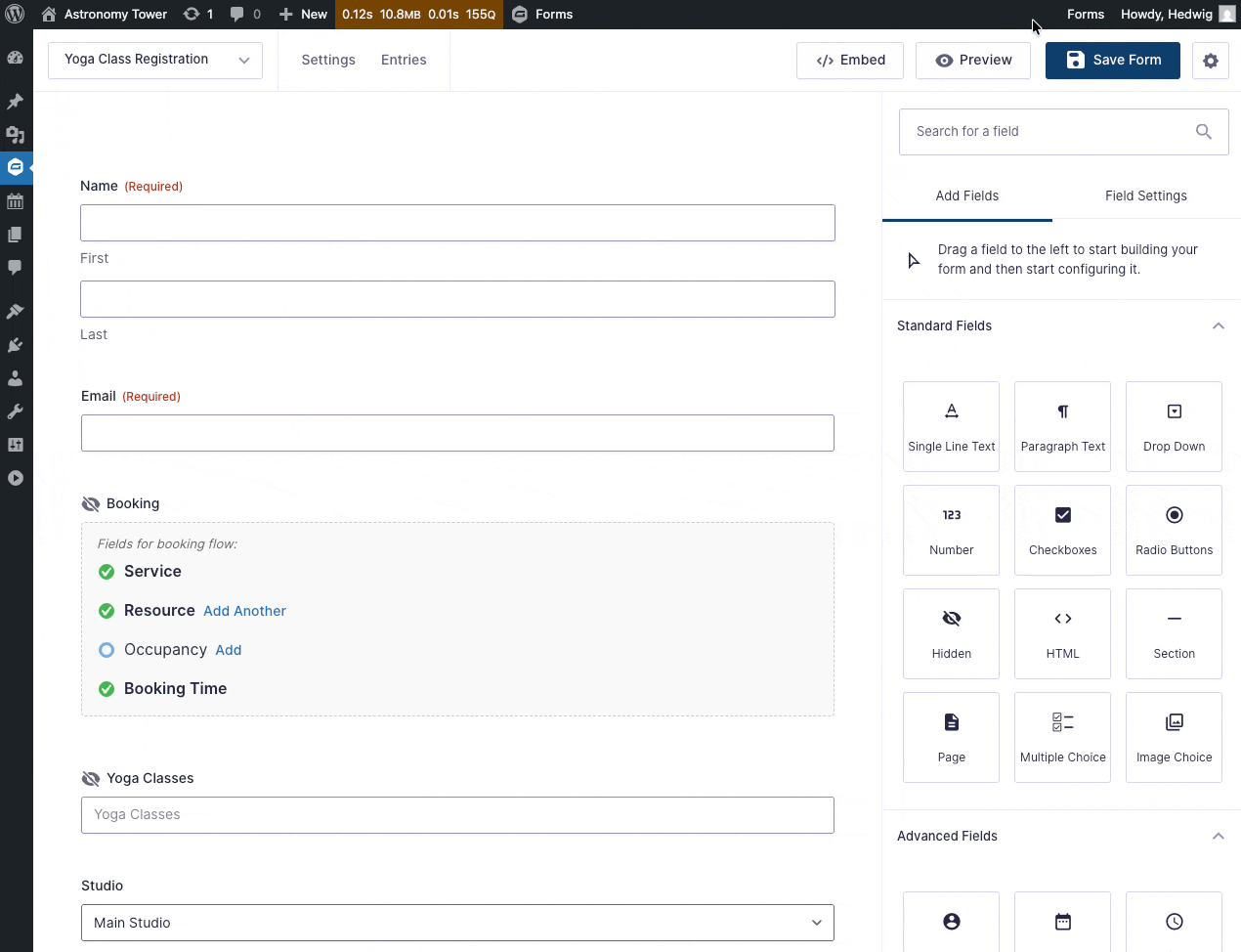Click the Save Form button
The width and height of the screenshot is (1241, 952).
pos(1112,61)
